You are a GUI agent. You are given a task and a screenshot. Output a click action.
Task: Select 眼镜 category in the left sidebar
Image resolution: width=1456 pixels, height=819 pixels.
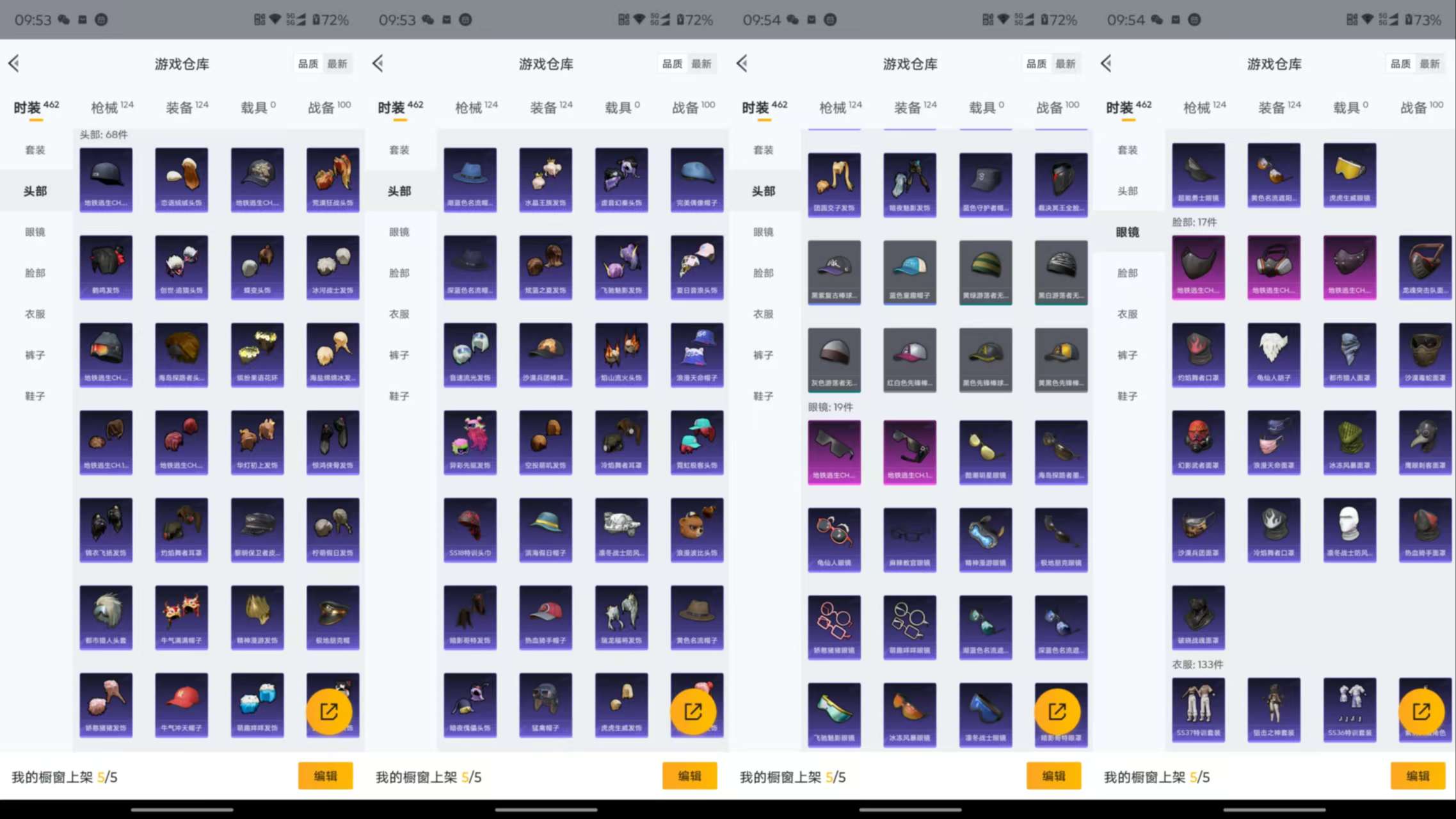click(35, 232)
